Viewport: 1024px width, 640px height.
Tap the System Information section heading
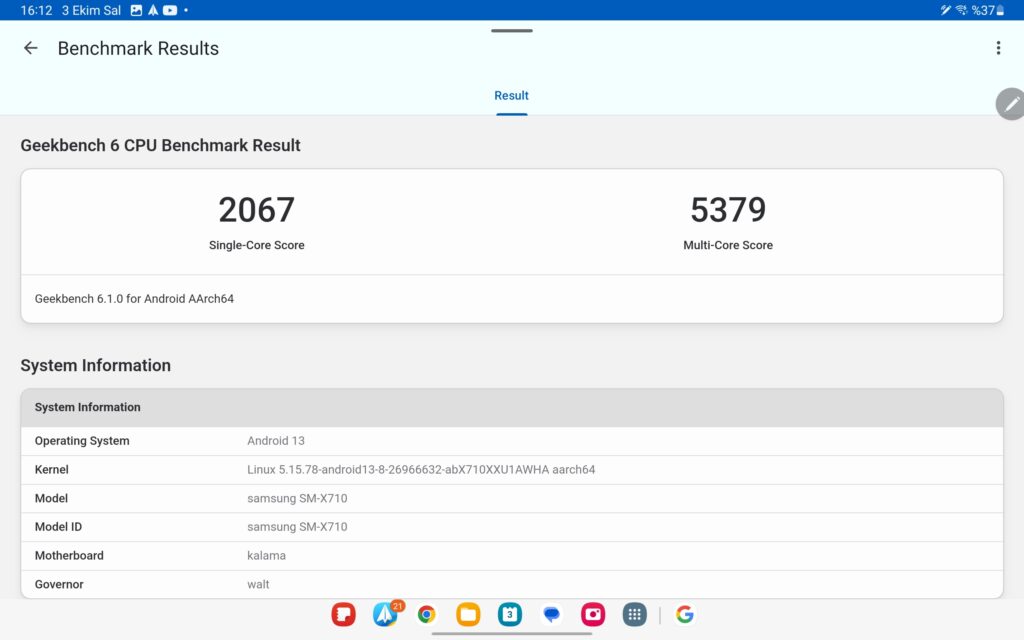(95, 365)
